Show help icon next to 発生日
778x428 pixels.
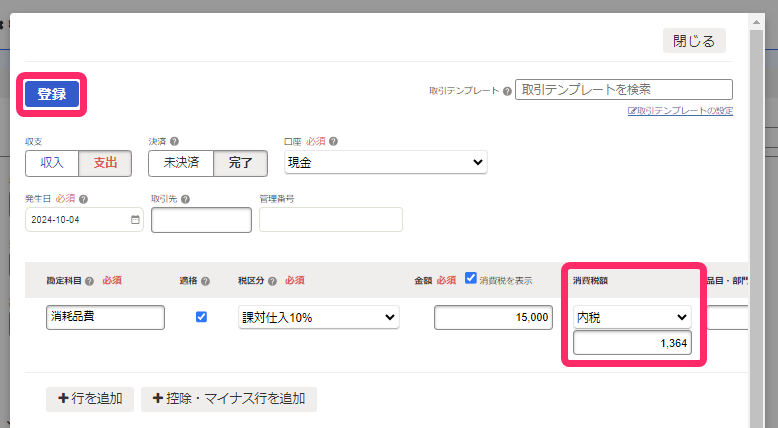83,199
